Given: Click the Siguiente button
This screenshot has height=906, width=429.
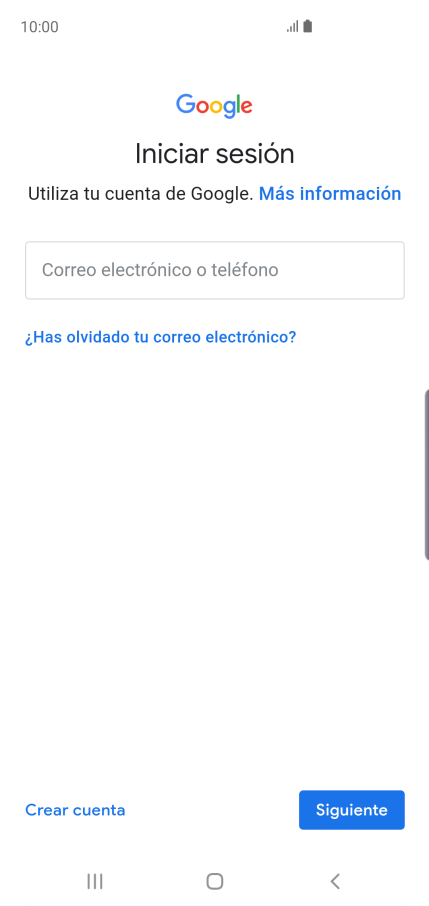Looking at the screenshot, I should tap(352, 810).
